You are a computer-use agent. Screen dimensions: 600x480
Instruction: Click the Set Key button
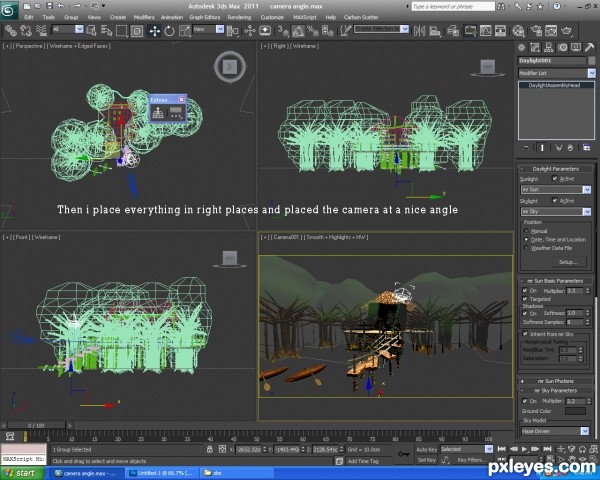426,460
